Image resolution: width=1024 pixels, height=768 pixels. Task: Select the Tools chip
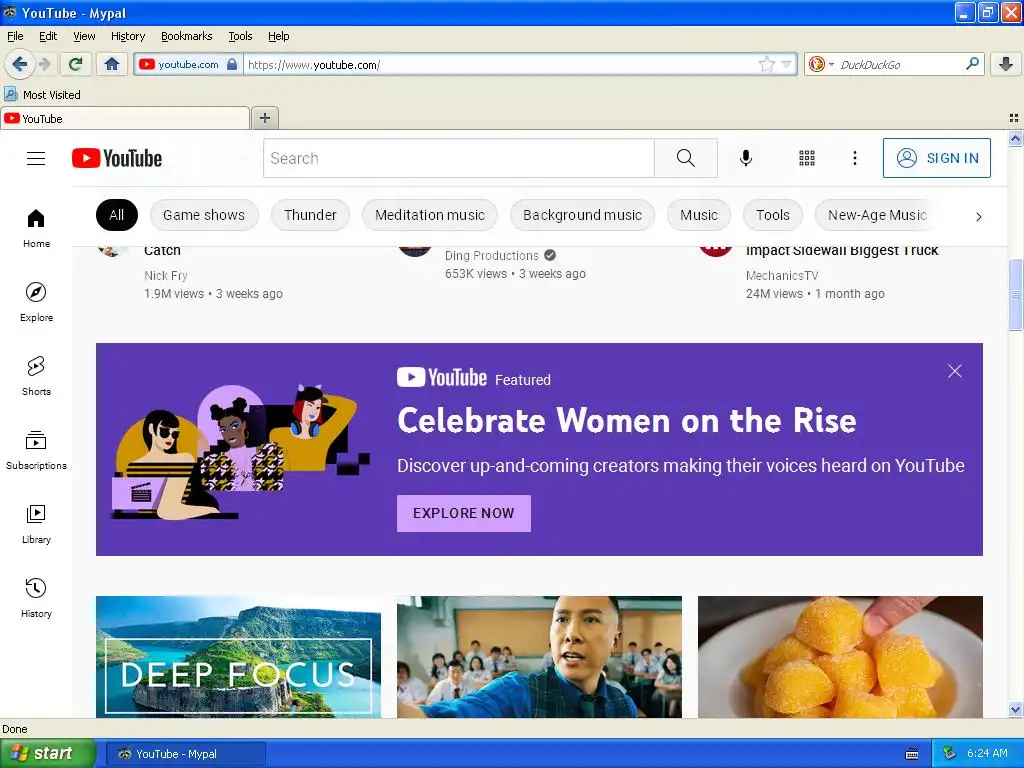tap(773, 215)
